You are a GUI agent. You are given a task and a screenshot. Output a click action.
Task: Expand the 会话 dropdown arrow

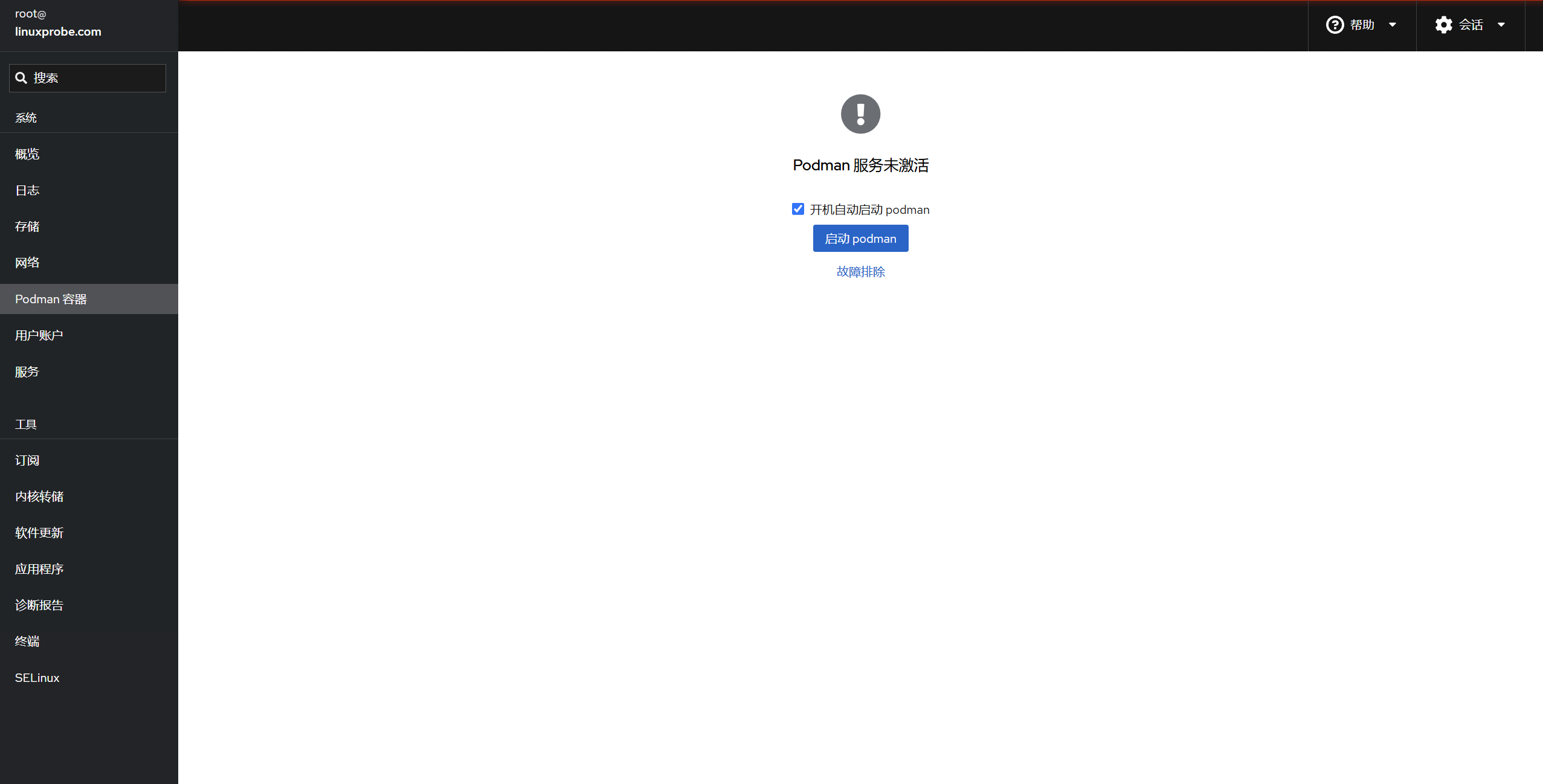[1501, 25]
